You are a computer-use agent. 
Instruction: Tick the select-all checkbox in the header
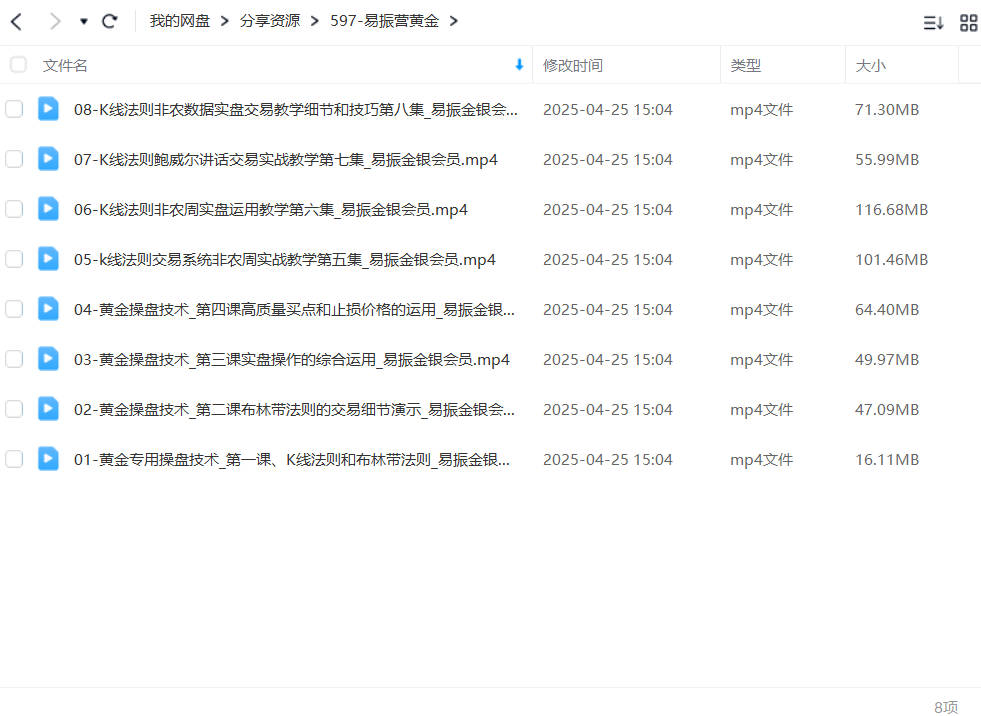(x=18, y=64)
